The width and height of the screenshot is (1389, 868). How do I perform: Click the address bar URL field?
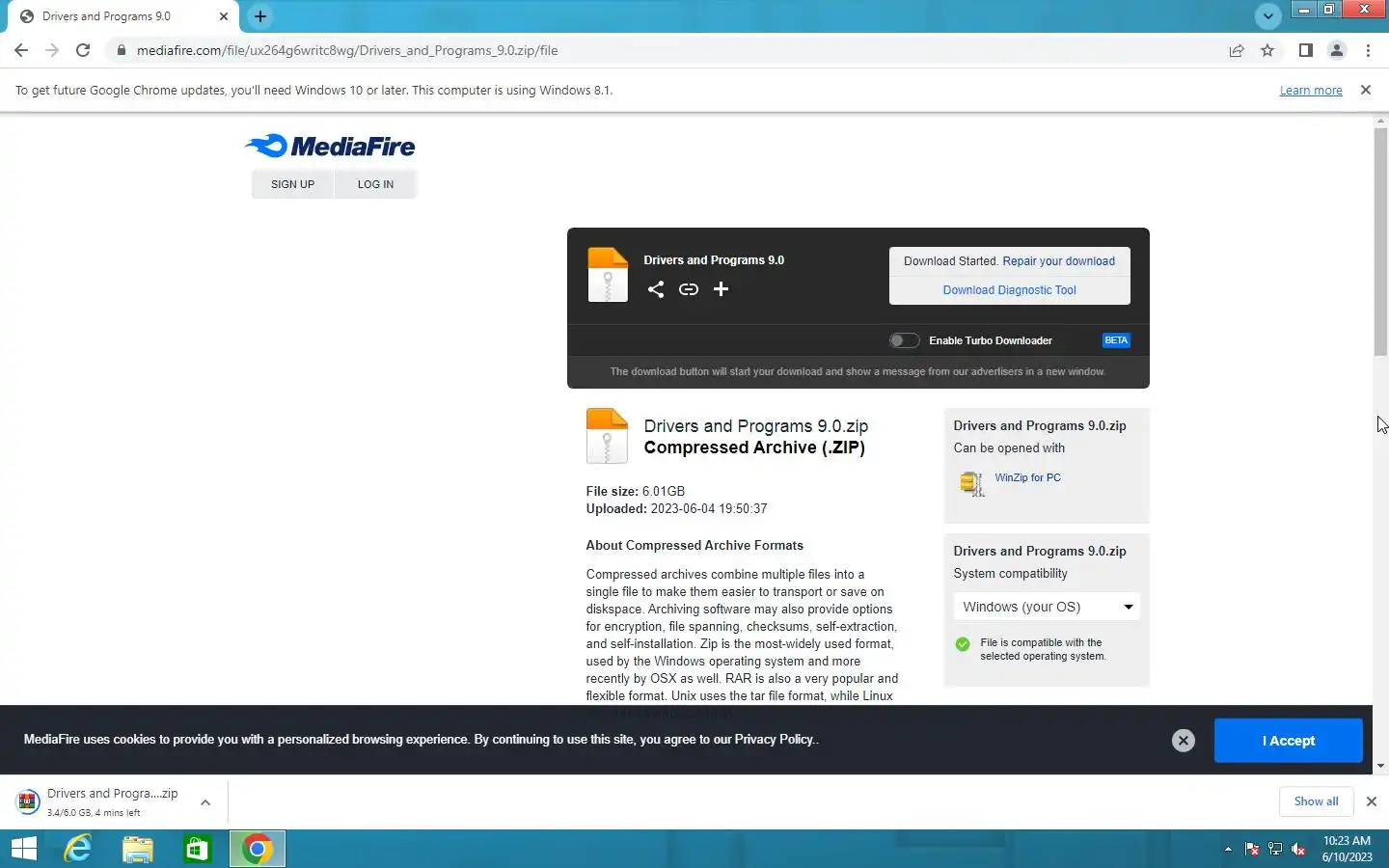(666, 50)
